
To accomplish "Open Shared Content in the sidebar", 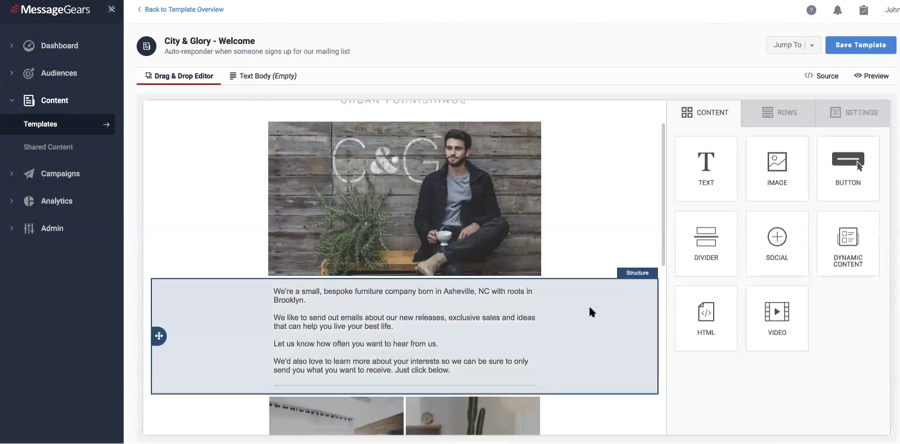I will tap(48, 147).
